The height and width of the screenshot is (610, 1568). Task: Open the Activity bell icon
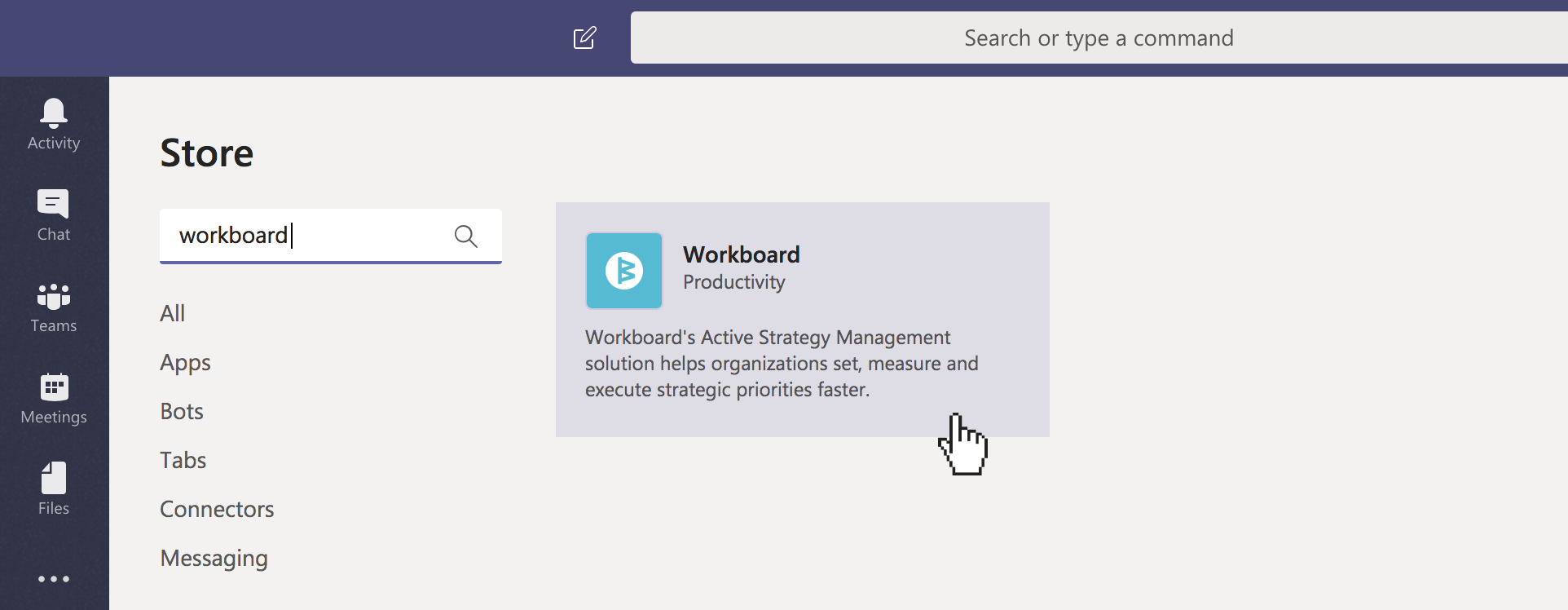point(54,113)
